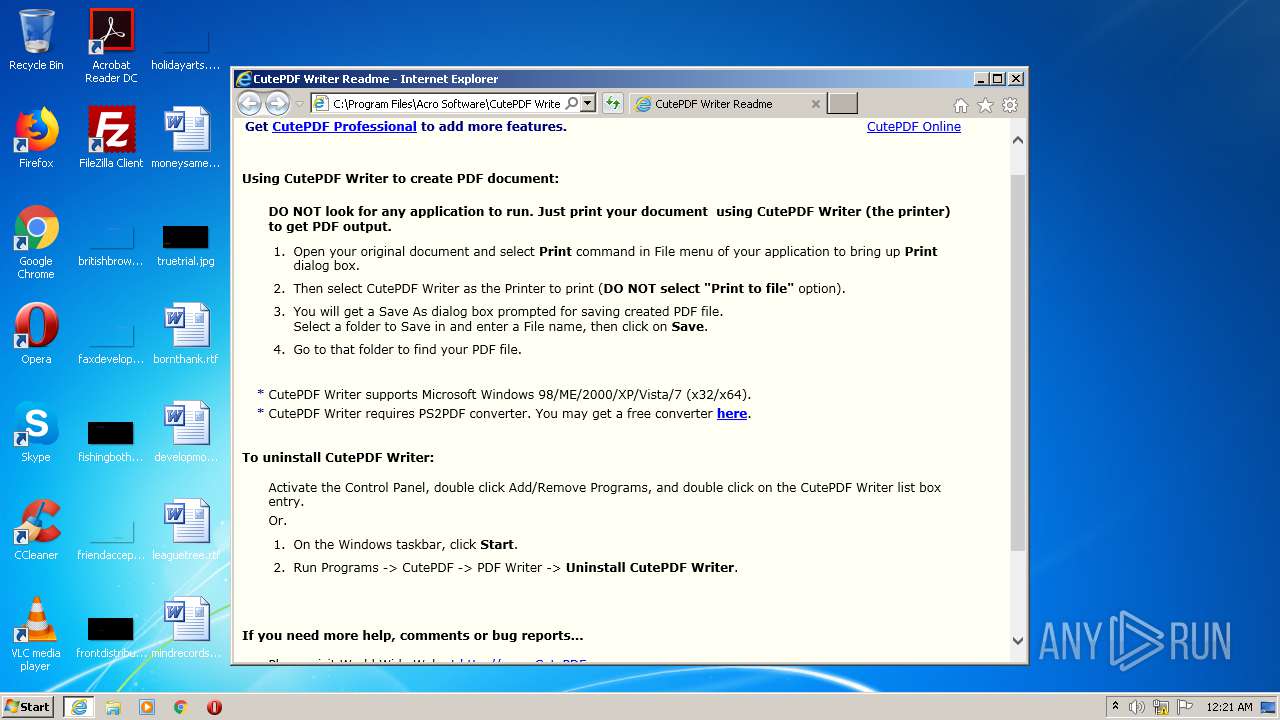Open a new blank tab
The width and height of the screenshot is (1280, 720).
point(843,104)
